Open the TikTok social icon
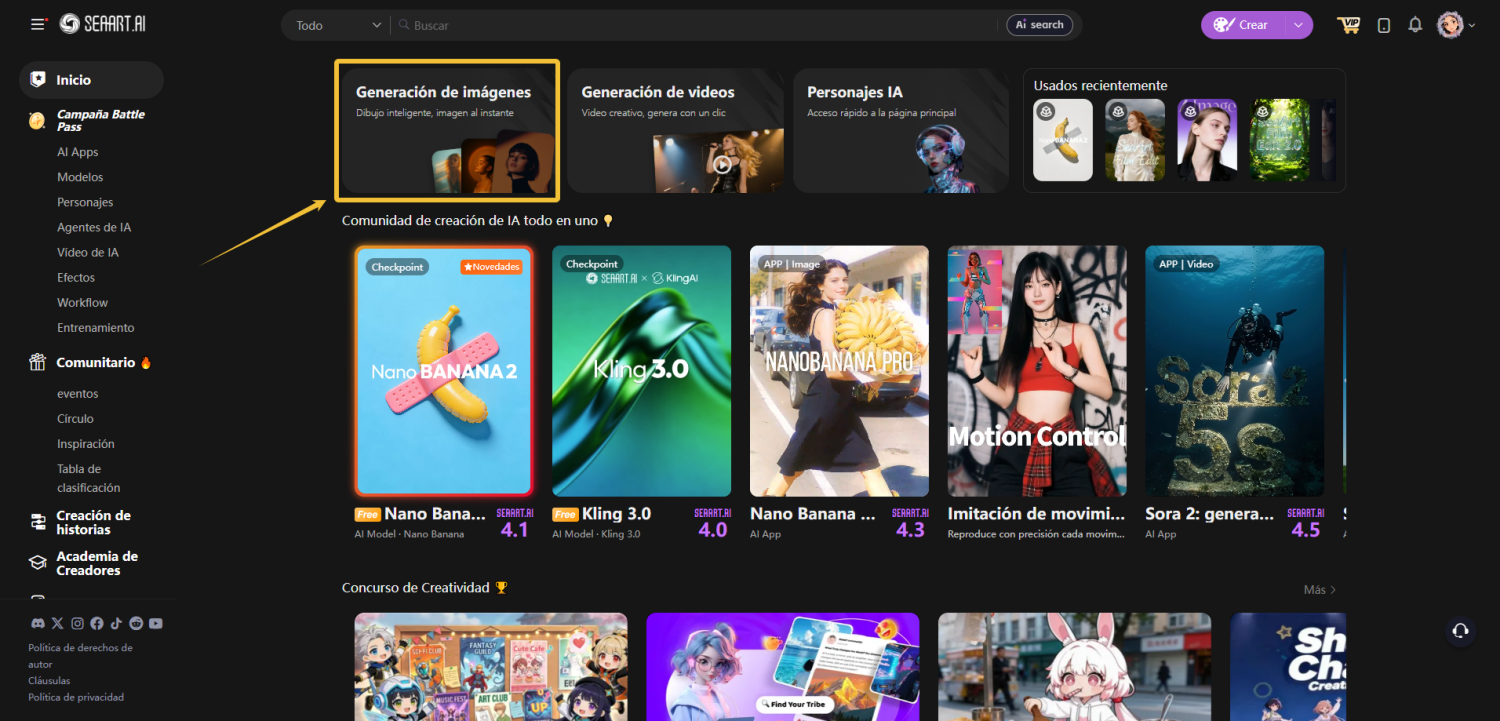 point(116,623)
